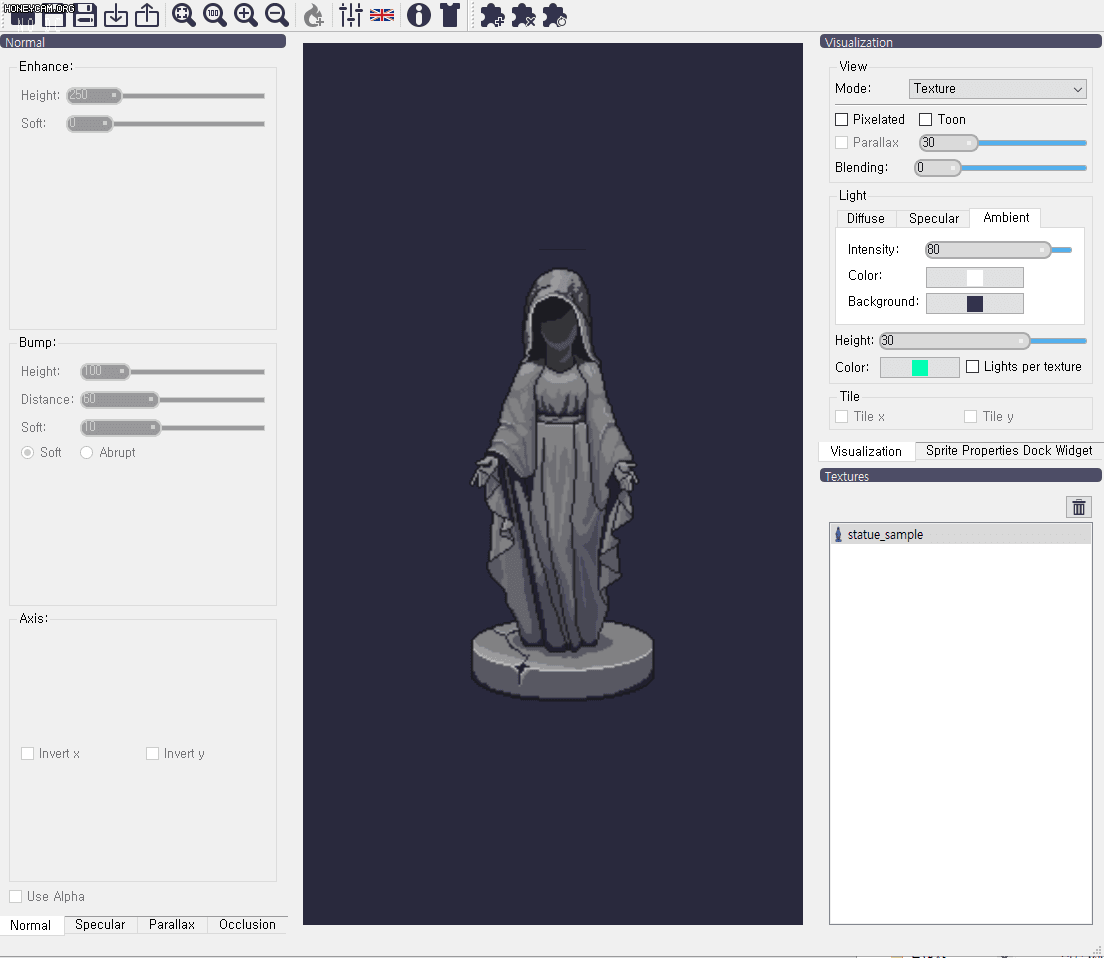Open preferences via the sliders icon
This screenshot has height=958, width=1104.
point(351,15)
